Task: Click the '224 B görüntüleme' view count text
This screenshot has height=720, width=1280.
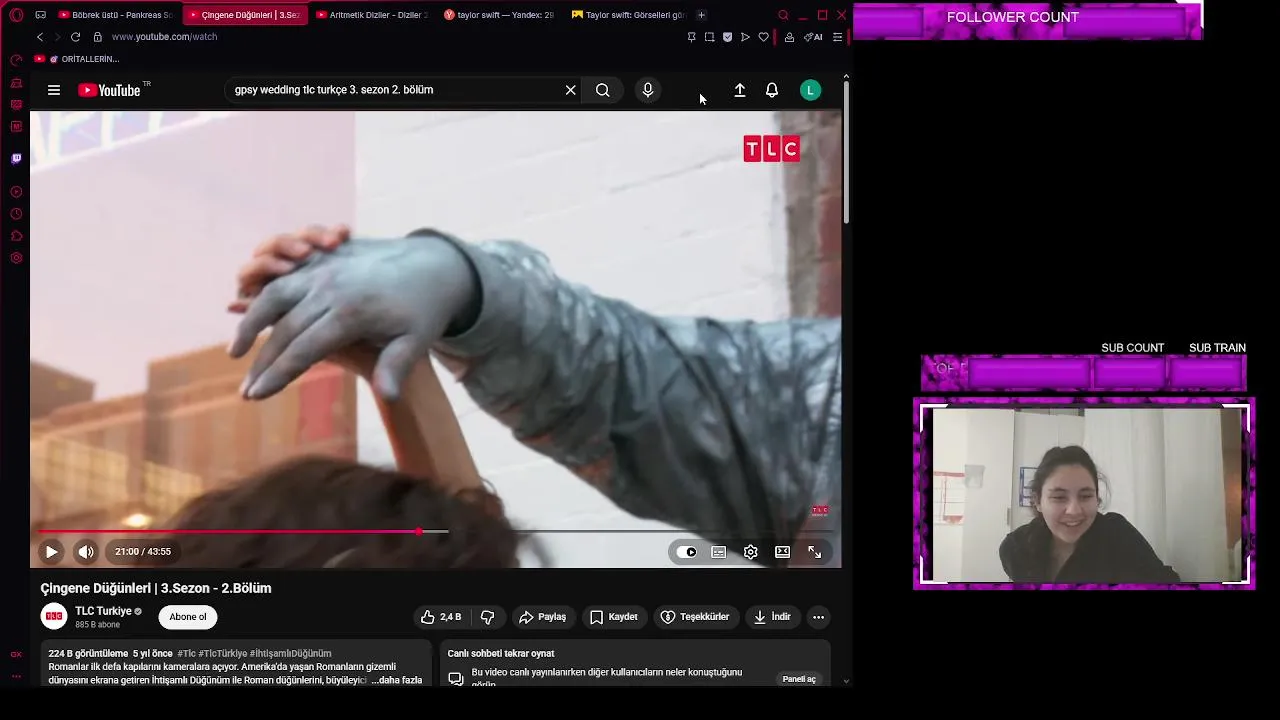Action: (88, 653)
